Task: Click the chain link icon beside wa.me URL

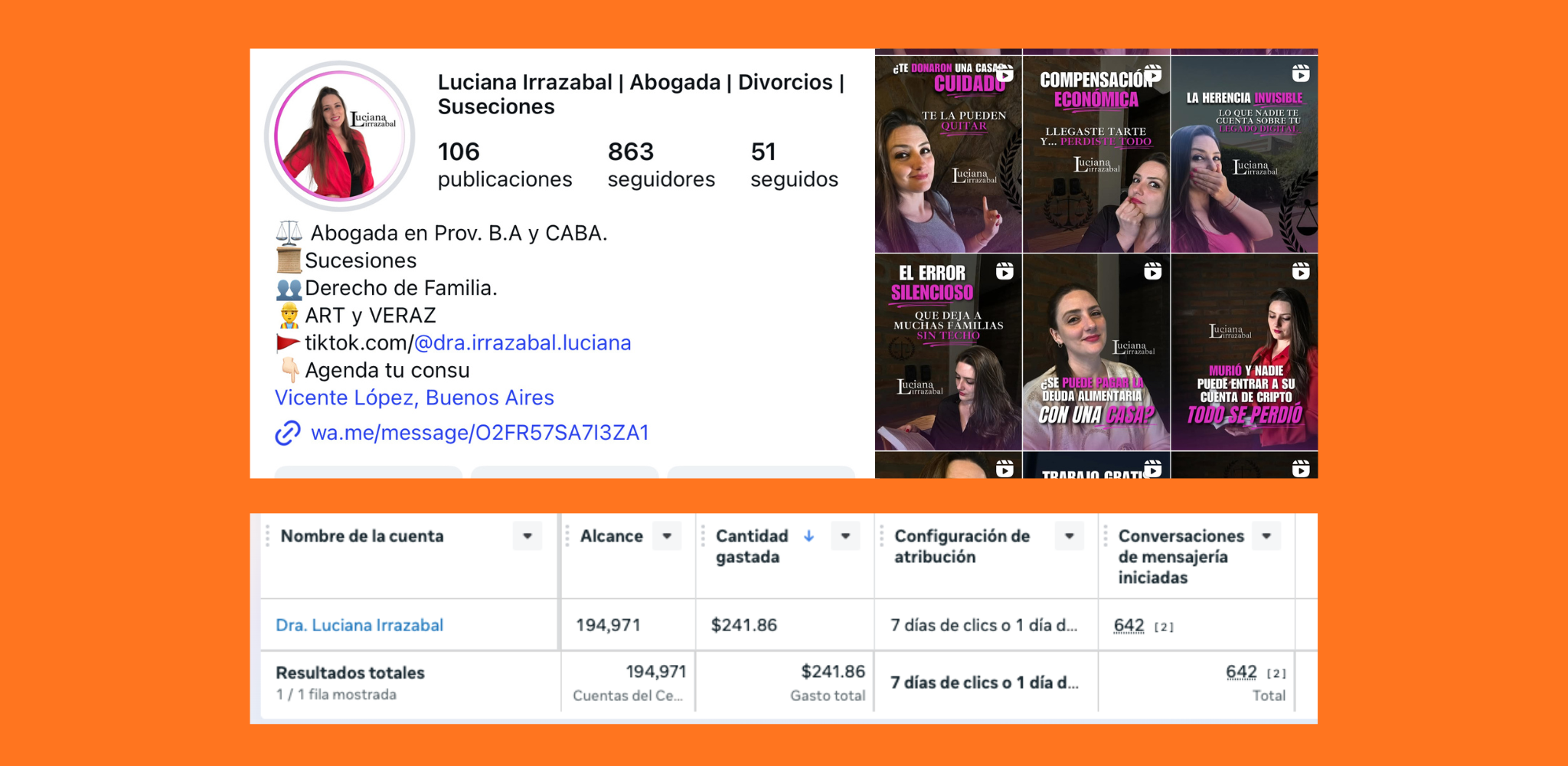Action: pyautogui.click(x=288, y=433)
